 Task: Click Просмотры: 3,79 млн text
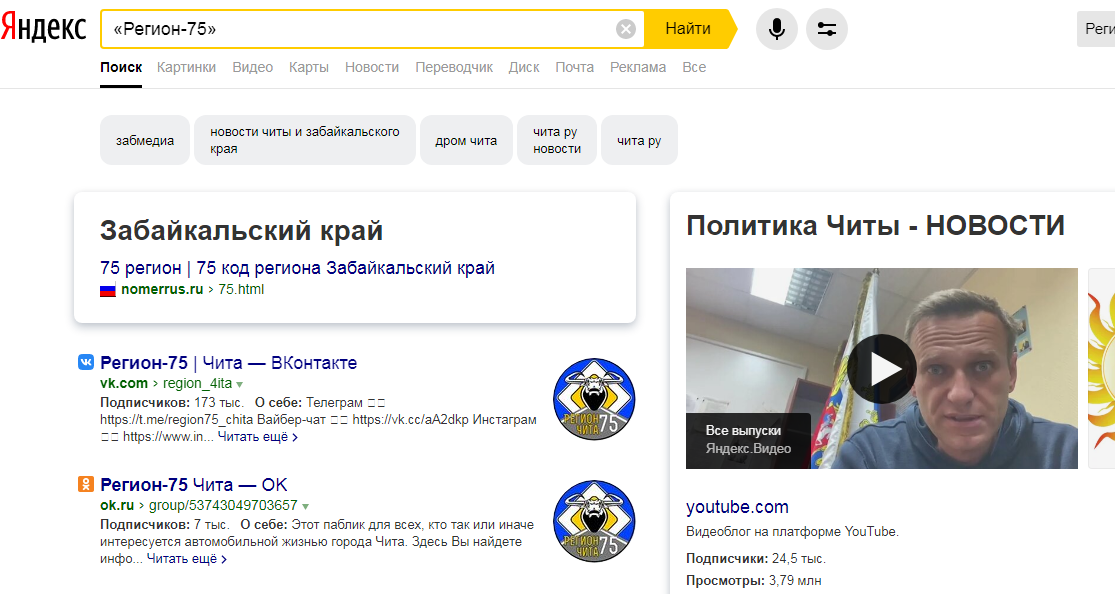click(754, 580)
